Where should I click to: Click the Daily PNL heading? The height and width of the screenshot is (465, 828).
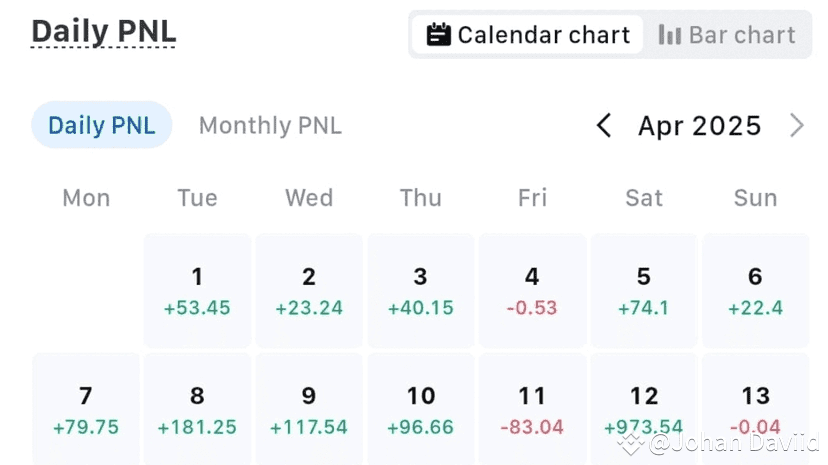pos(104,32)
